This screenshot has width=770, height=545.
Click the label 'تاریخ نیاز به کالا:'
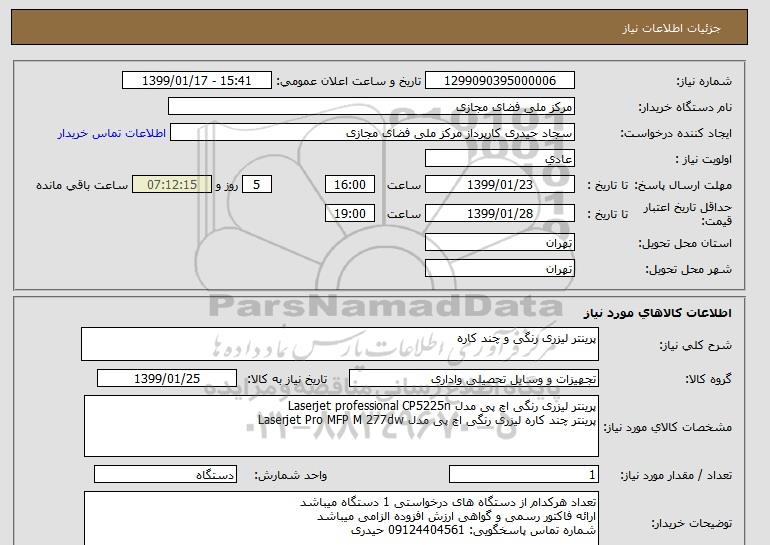coord(287,379)
